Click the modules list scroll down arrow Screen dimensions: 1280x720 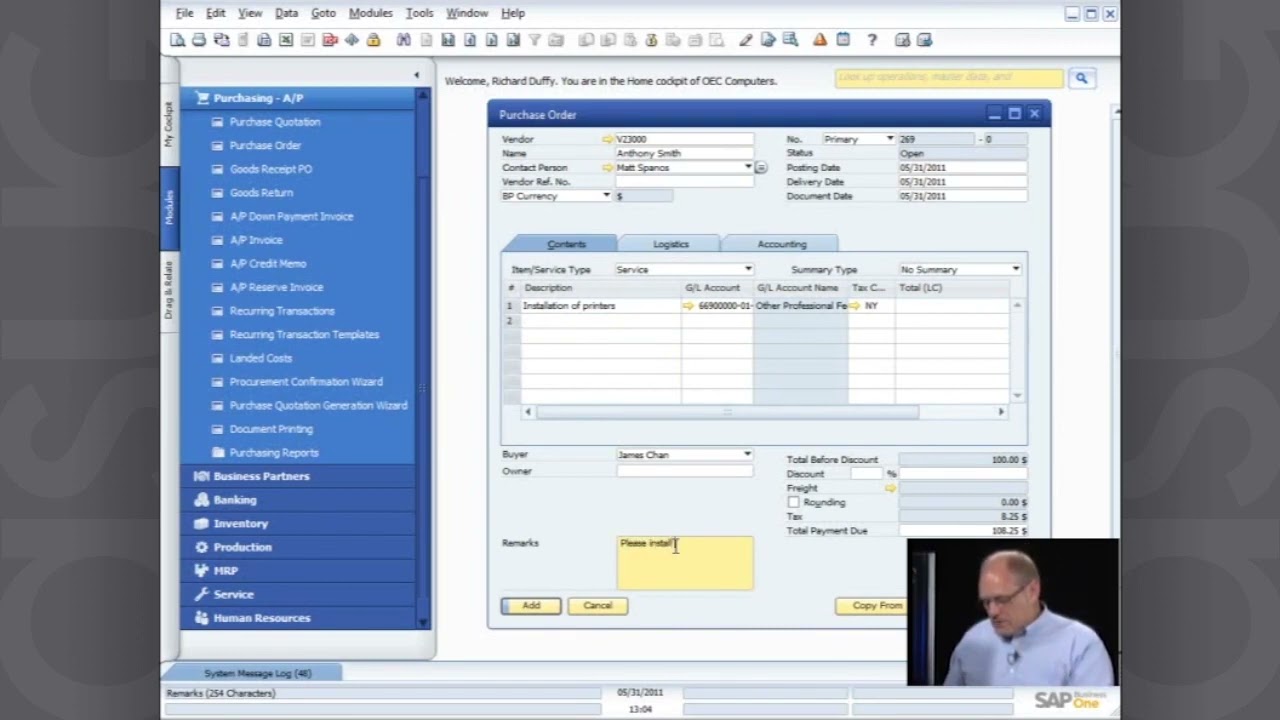tap(422, 622)
